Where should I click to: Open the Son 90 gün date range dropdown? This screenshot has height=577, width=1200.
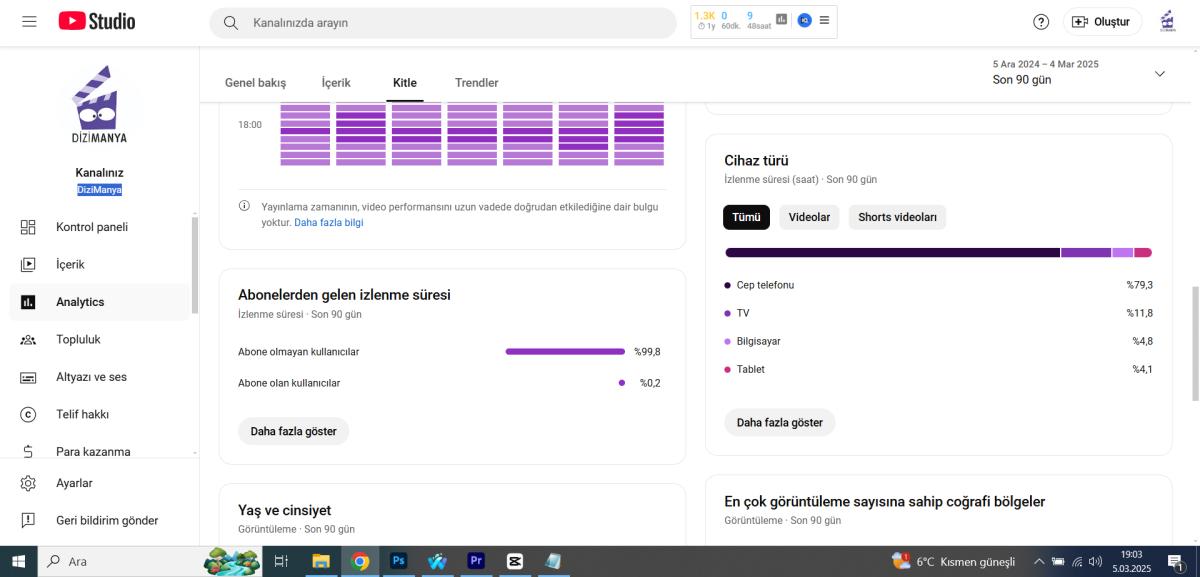pos(1079,72)
